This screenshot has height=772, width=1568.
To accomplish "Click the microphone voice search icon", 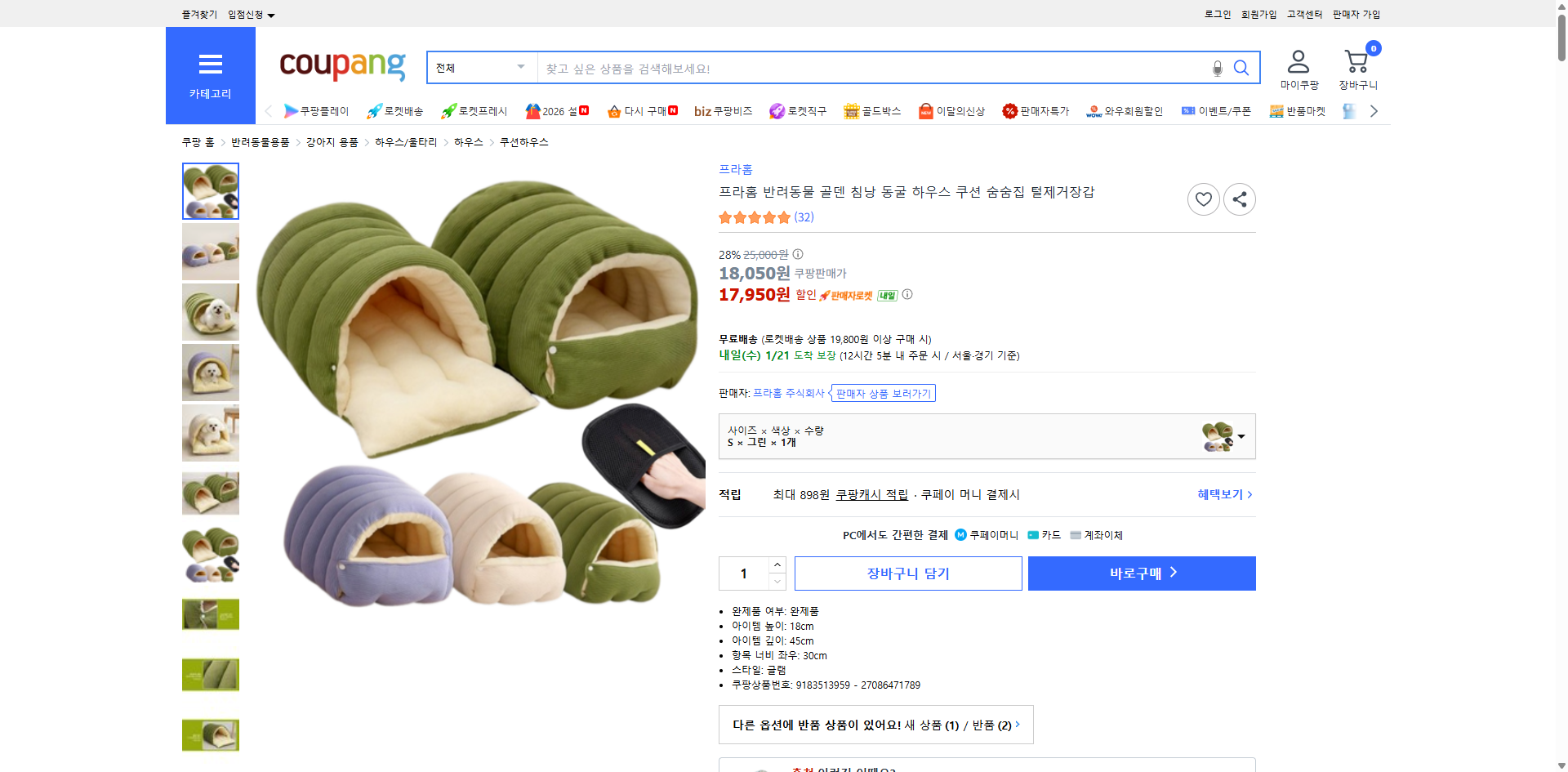I will [x=1217, y=68].
